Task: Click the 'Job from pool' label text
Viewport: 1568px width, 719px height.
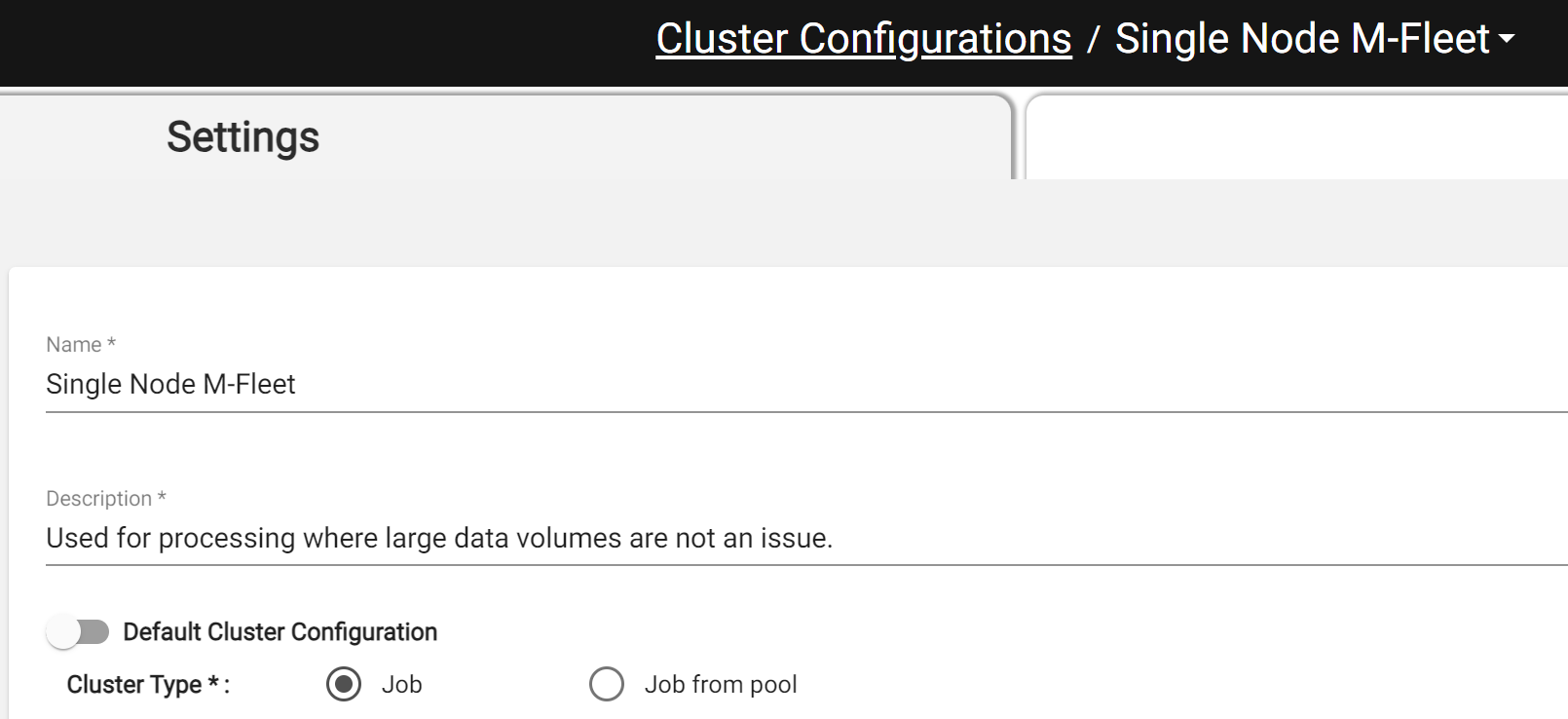Action: pyautogui.click(x=721, y=685)
